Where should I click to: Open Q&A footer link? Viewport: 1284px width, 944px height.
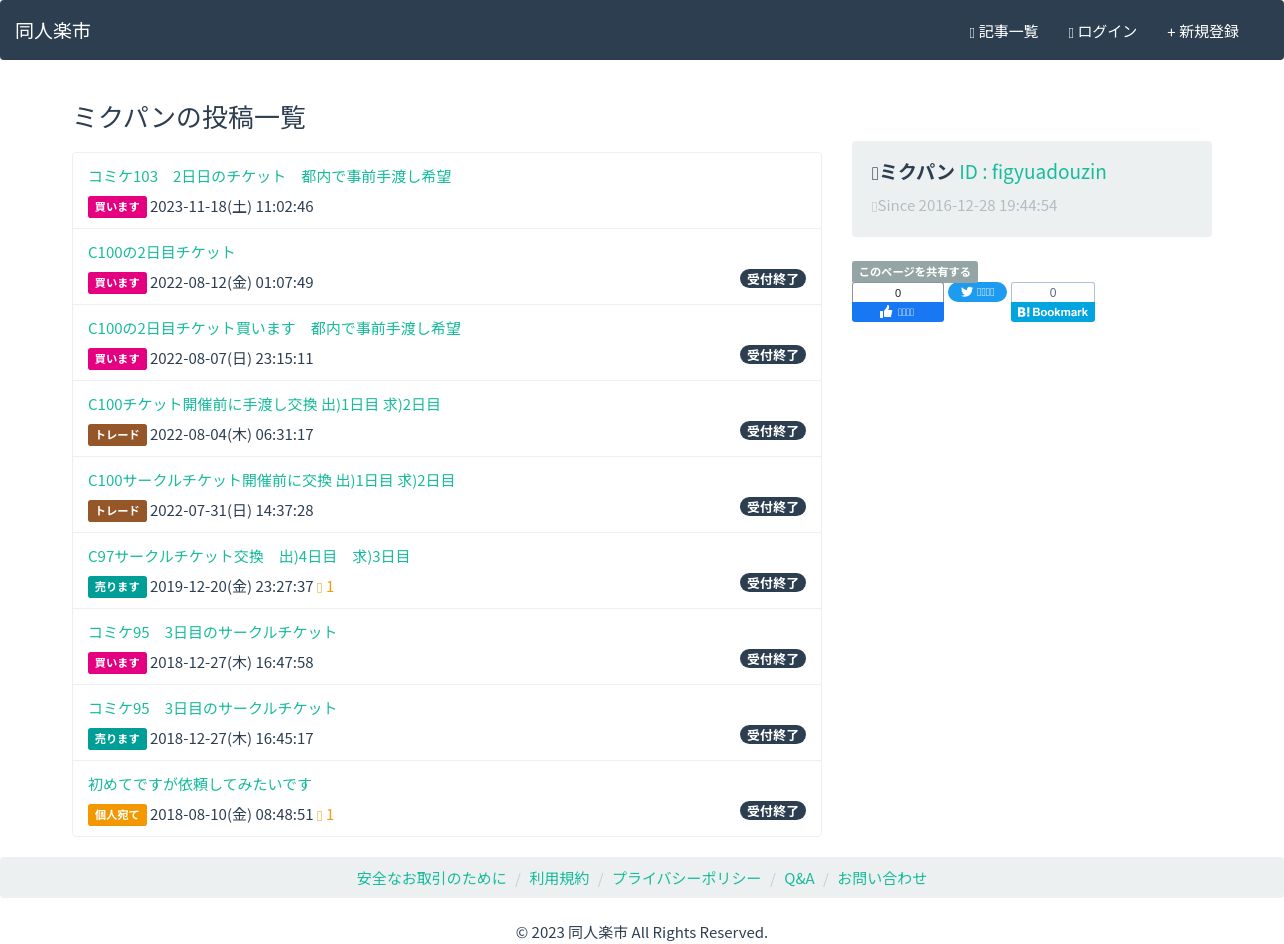(x=799, y=878)
